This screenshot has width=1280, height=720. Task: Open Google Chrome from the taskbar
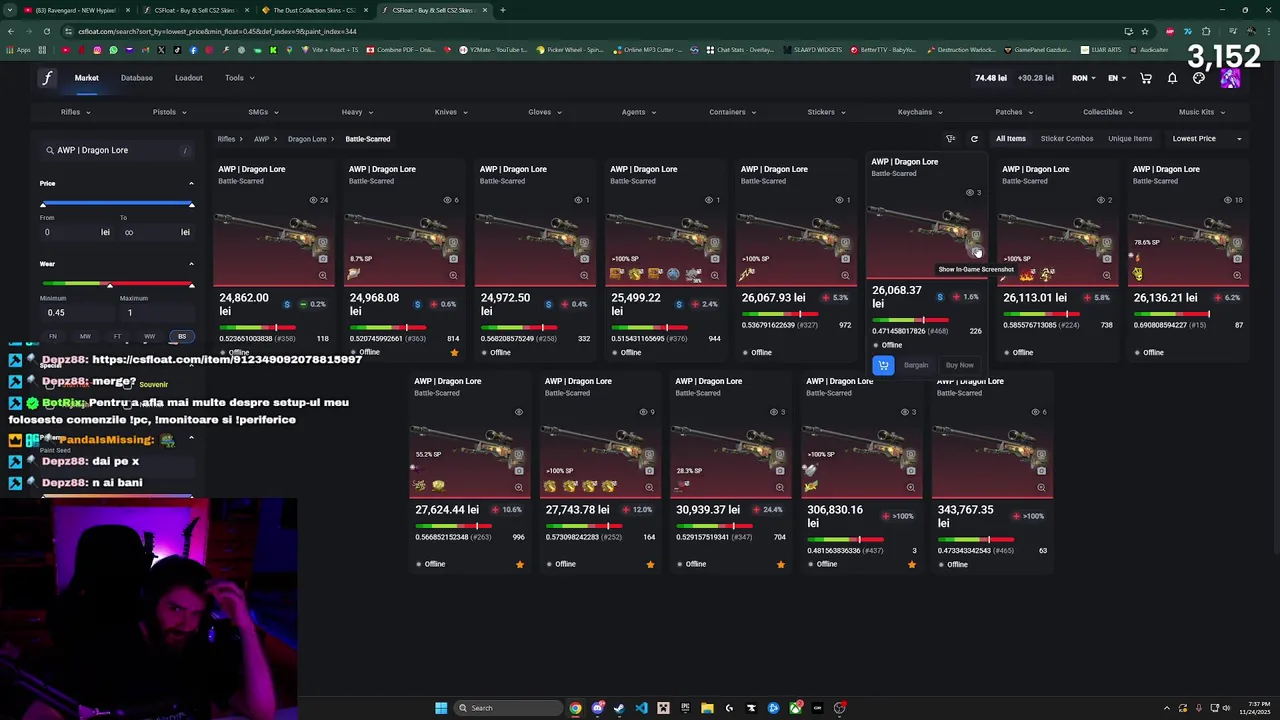click(x=575, y=708)
